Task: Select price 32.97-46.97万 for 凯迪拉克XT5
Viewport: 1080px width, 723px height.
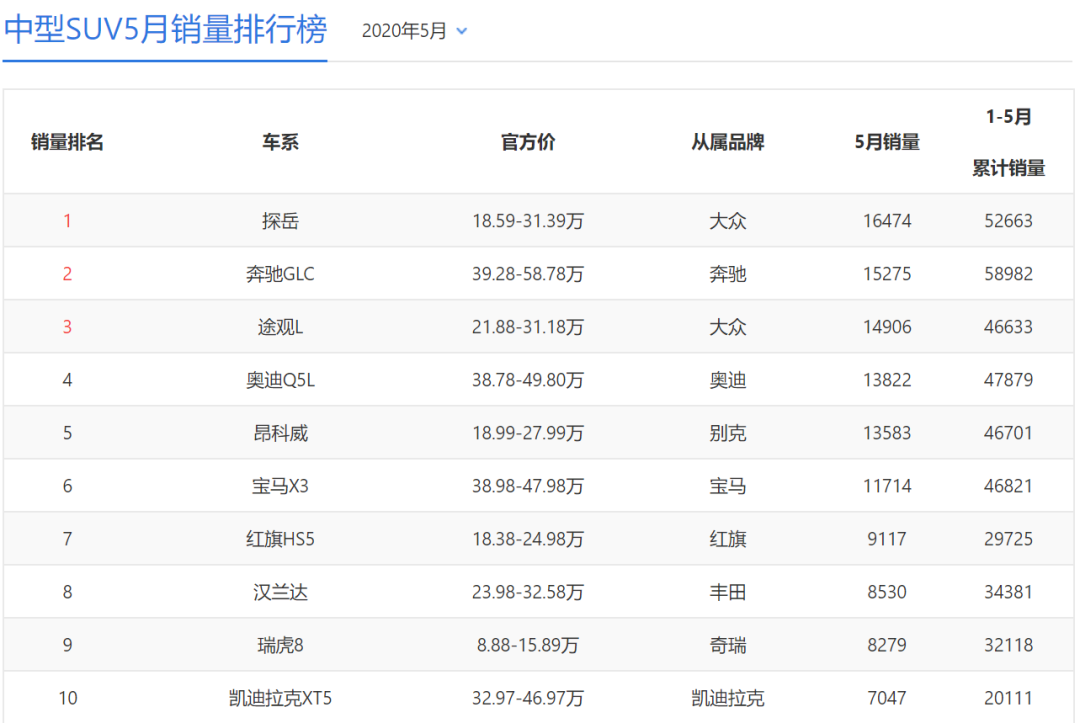Action: [x=528, y=698]
